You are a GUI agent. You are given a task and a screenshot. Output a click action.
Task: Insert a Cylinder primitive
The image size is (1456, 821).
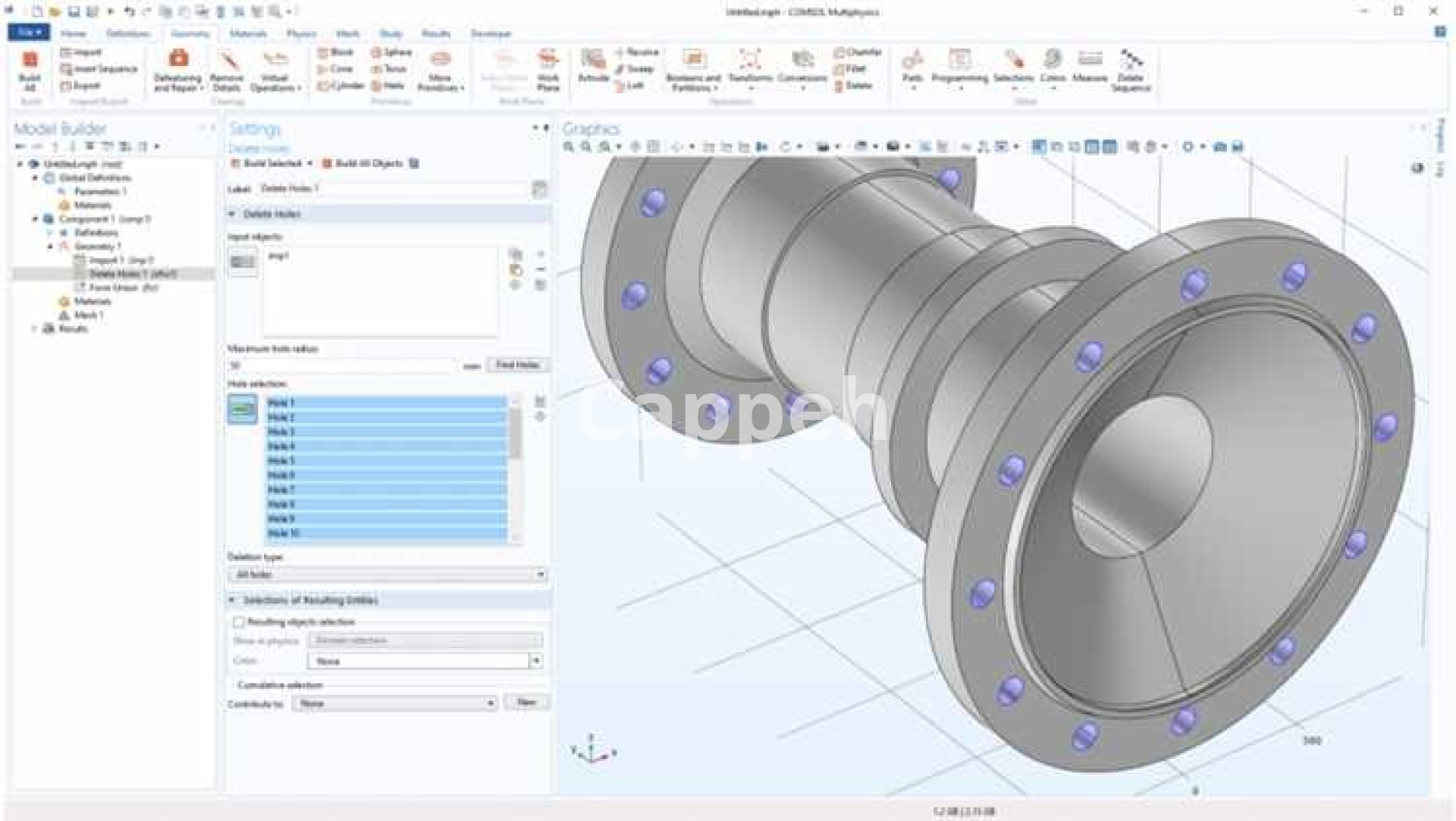(341, 86)
